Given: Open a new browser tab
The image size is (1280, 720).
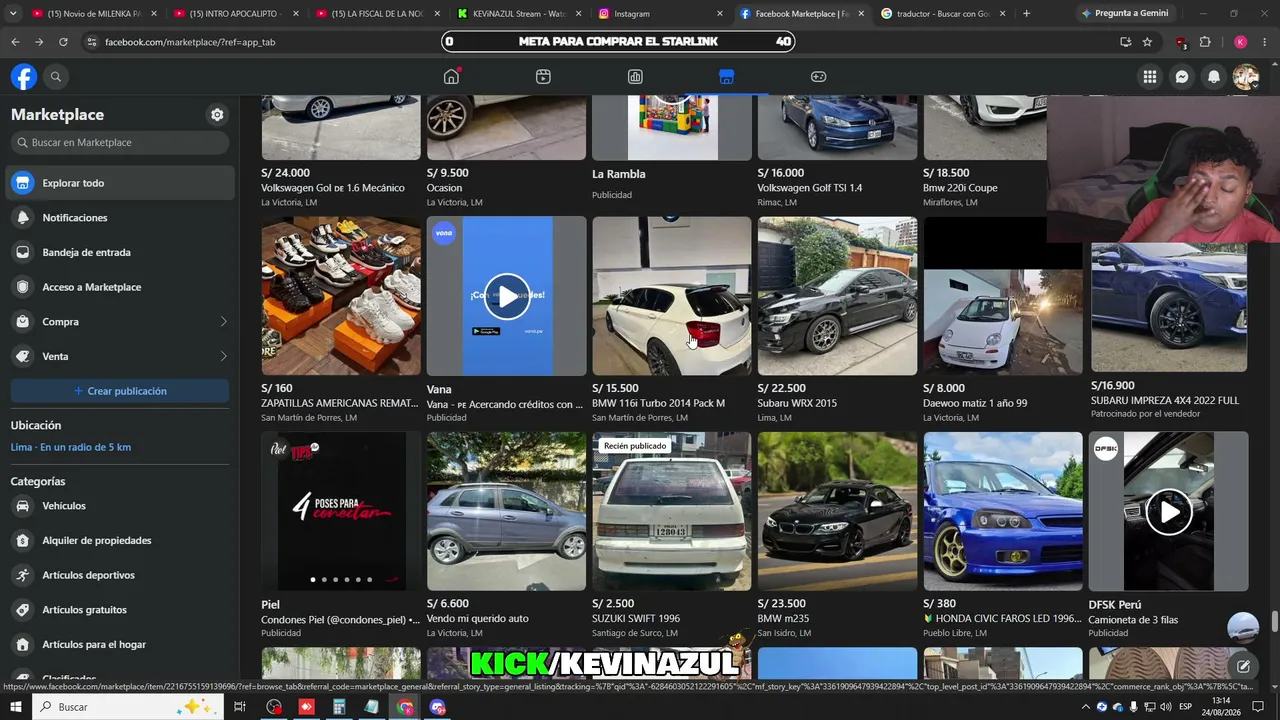Looking at the screenshot, I should 1026,14.
